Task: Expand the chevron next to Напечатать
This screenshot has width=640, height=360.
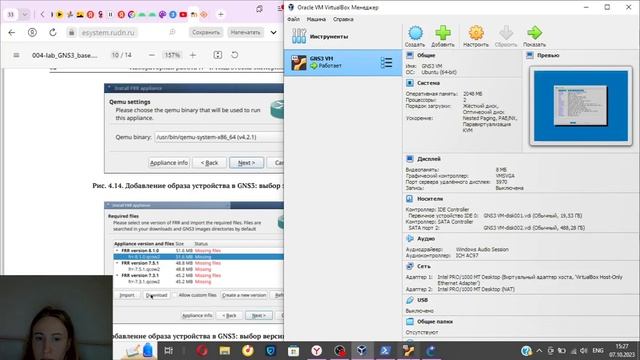Action: (x=273, y=33)
